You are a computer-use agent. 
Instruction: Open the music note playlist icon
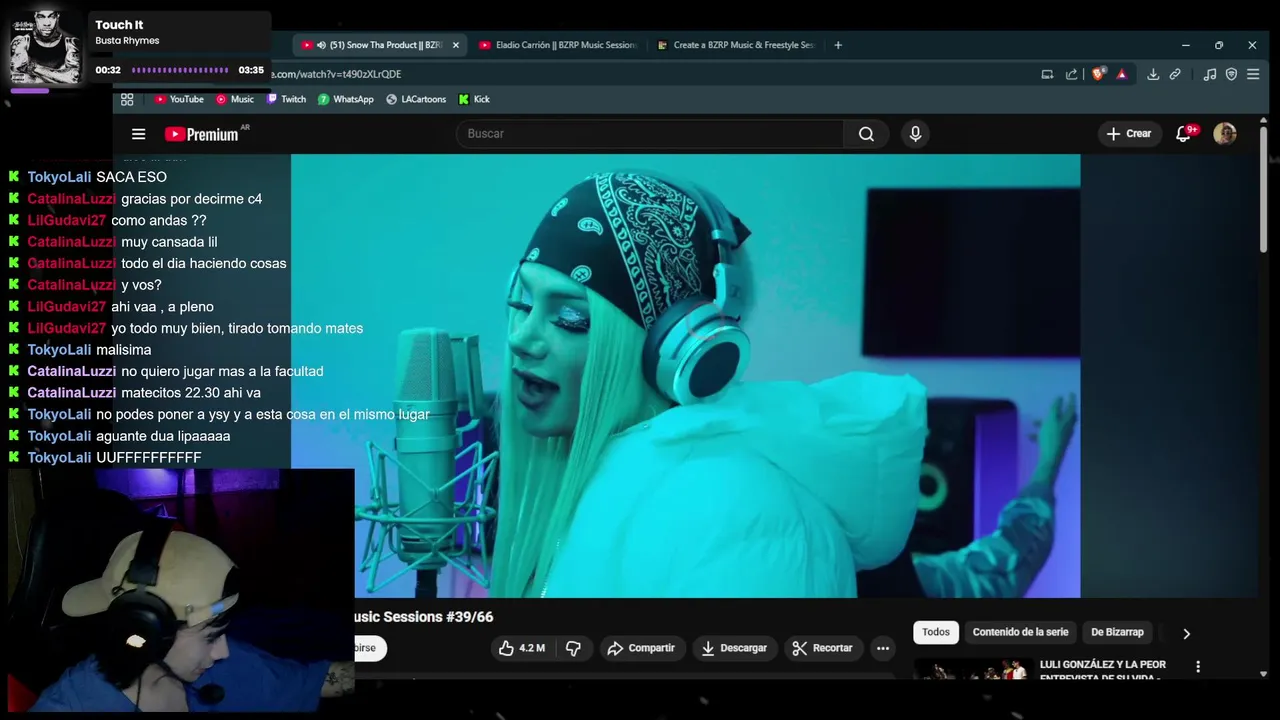point(1209,74)
